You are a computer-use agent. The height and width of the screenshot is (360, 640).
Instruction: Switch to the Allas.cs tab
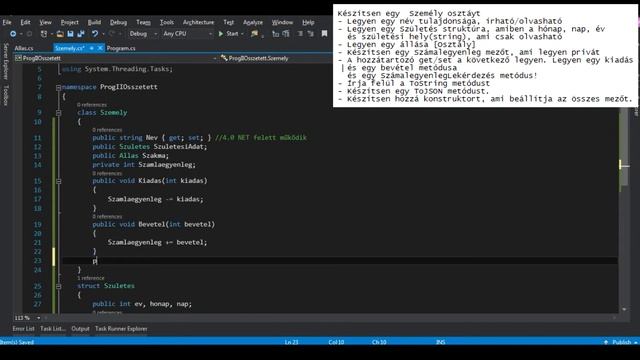point(24,48)
